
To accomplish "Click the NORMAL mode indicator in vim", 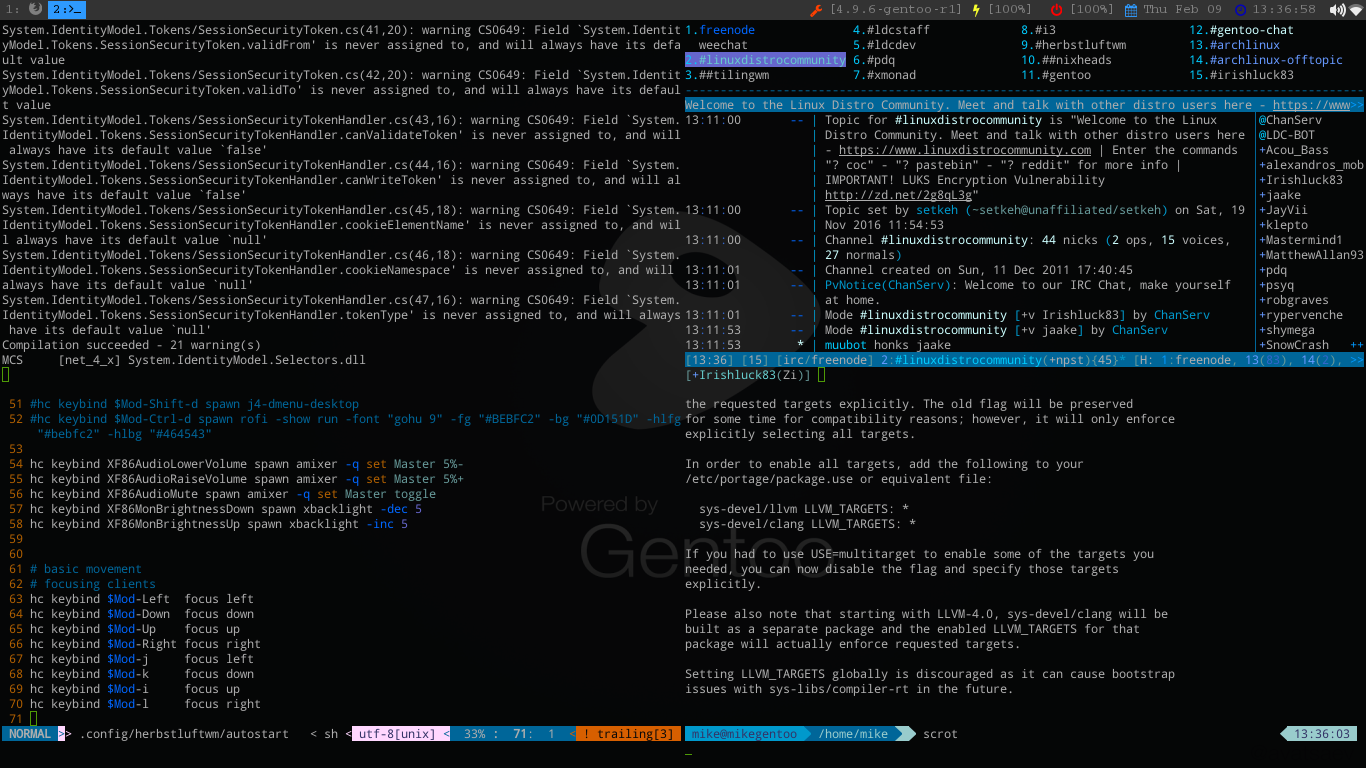I will [x=30, y=734].
